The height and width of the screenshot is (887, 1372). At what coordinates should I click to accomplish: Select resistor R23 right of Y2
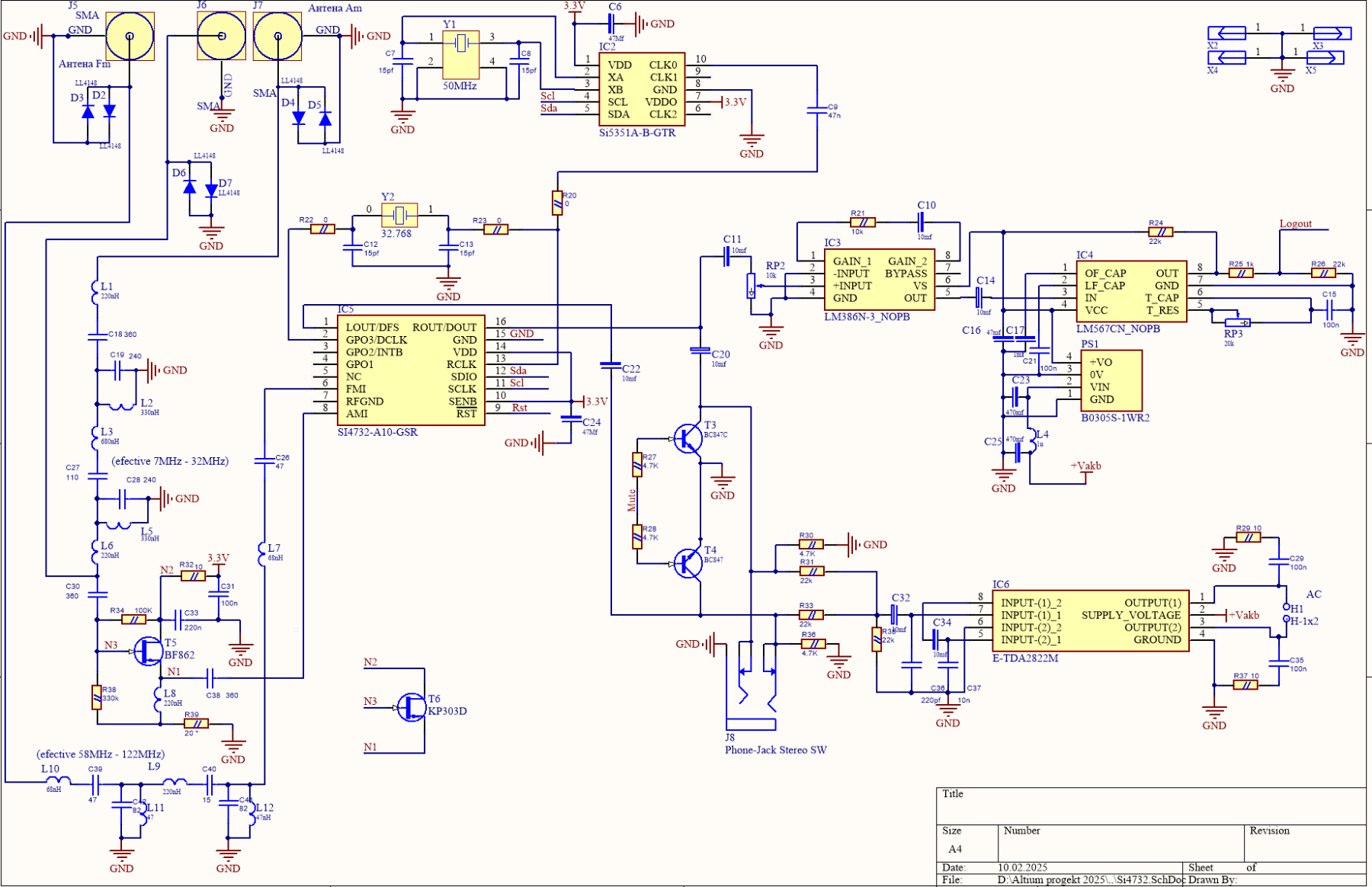pos(496,229)
